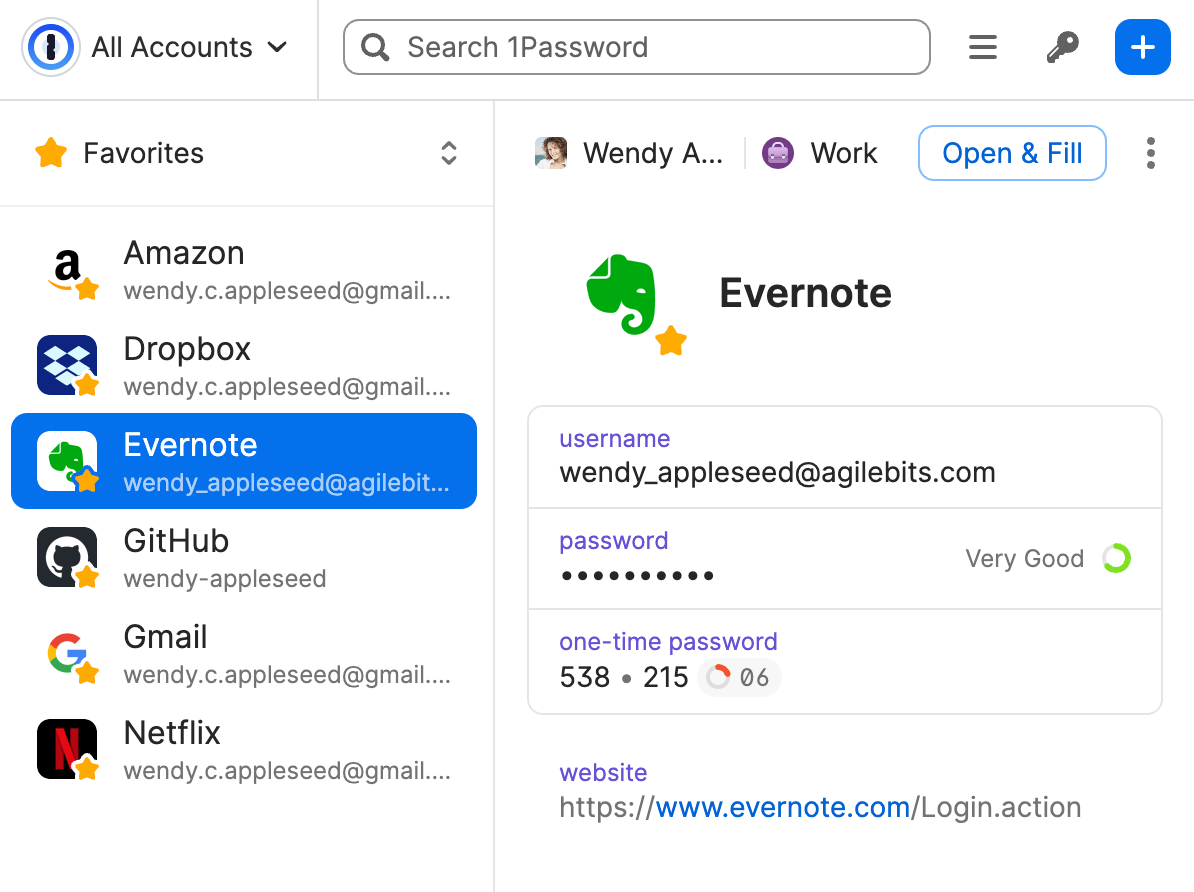
Task: Click Wendy's account avatar
Action: tap(551, 152)
